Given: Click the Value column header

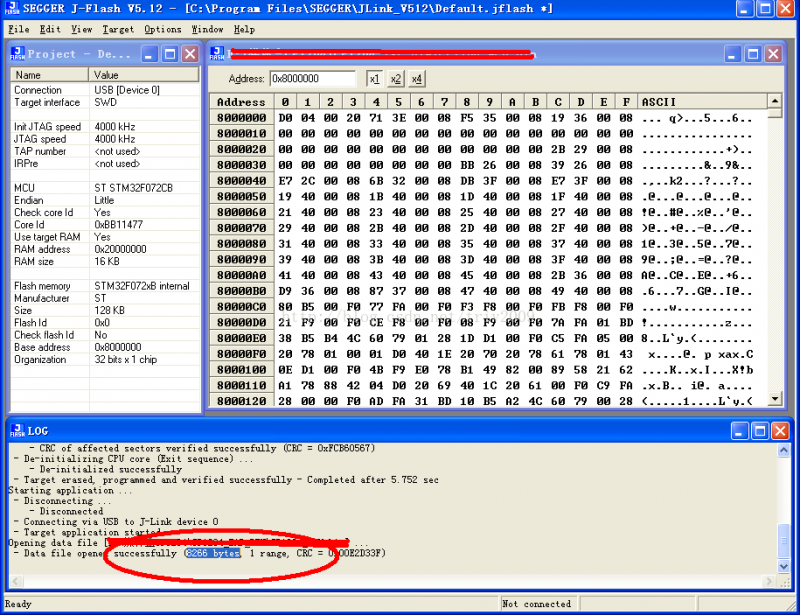Looking at the screenshot, I should click(x=144, y=75).
